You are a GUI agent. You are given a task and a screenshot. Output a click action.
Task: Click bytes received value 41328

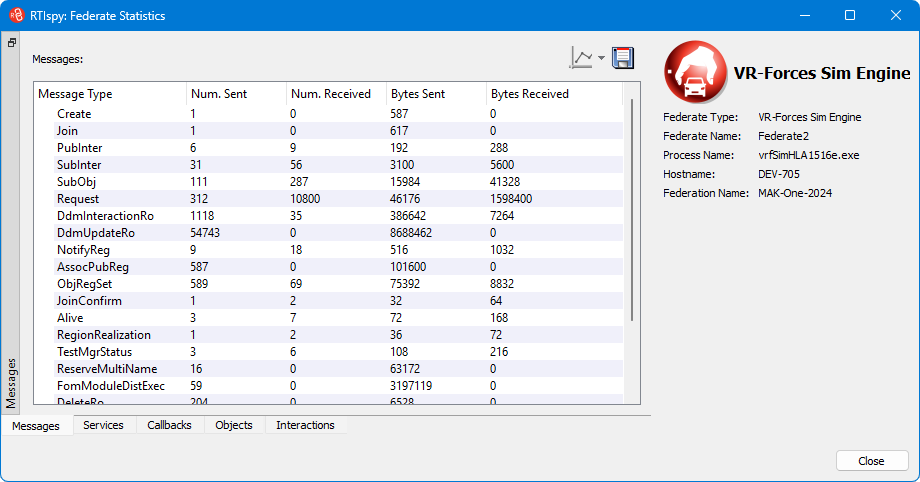(x=505, y=182)
